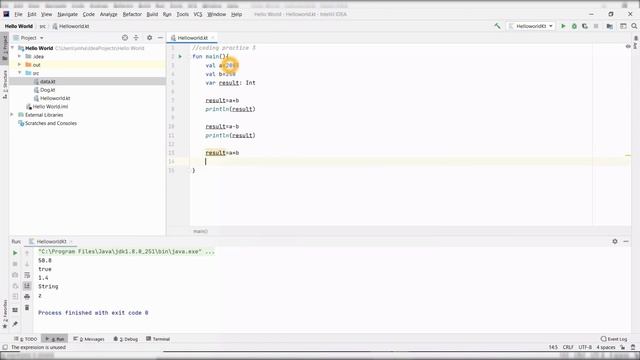Open the Project view selector dropdown

(x=29, y=38)
